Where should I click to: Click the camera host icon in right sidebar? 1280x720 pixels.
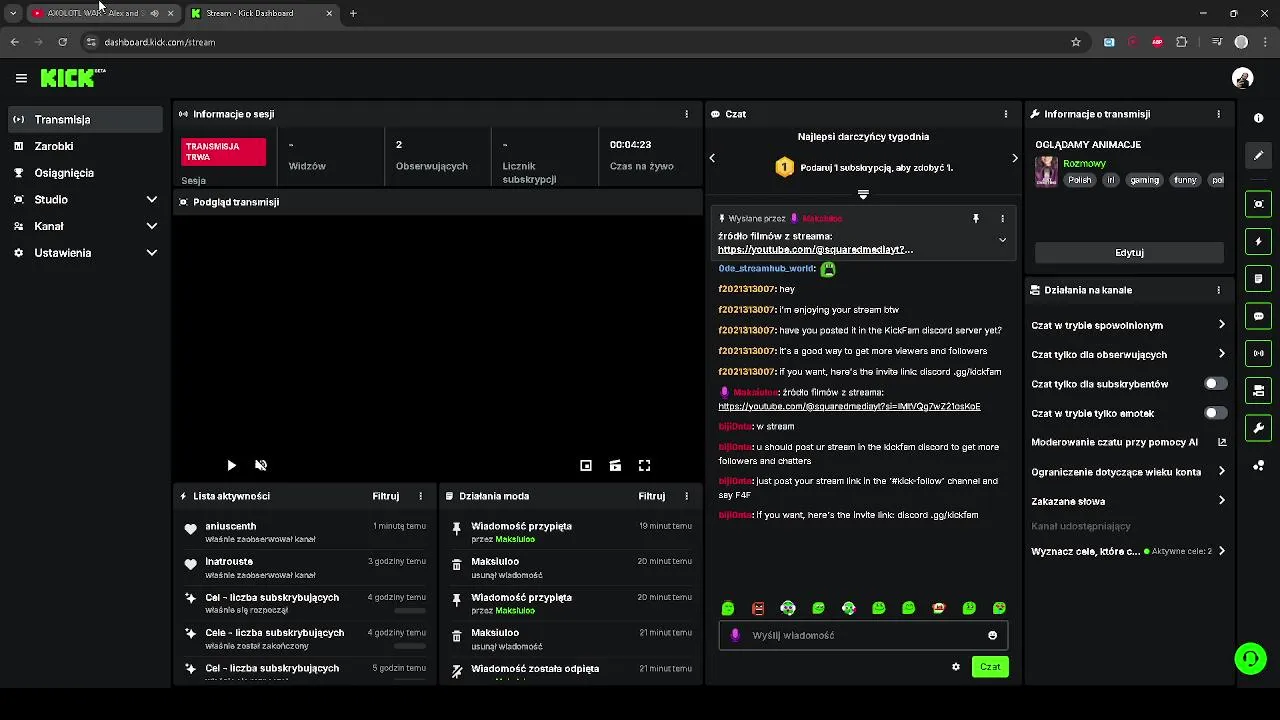pyautogui.click(x=1258, y=391)
